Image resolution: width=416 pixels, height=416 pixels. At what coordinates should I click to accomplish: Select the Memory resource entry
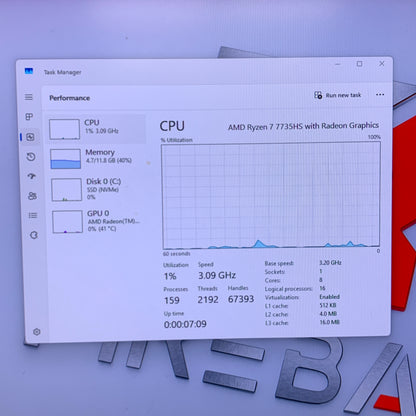97,159
